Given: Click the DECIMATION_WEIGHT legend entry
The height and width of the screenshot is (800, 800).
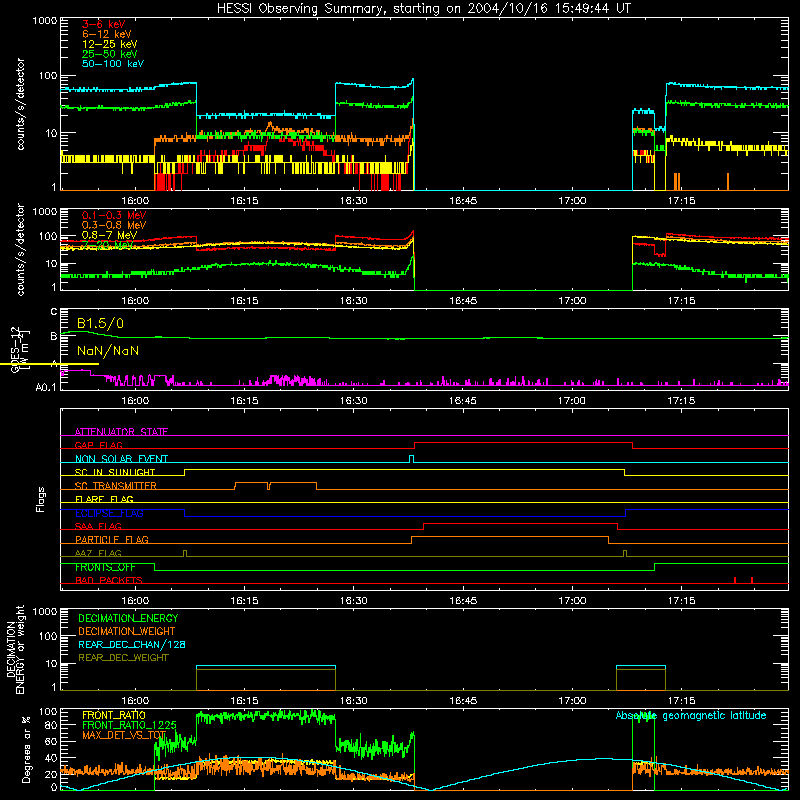Looking at the screenshot, I should [x=127, y=631].
